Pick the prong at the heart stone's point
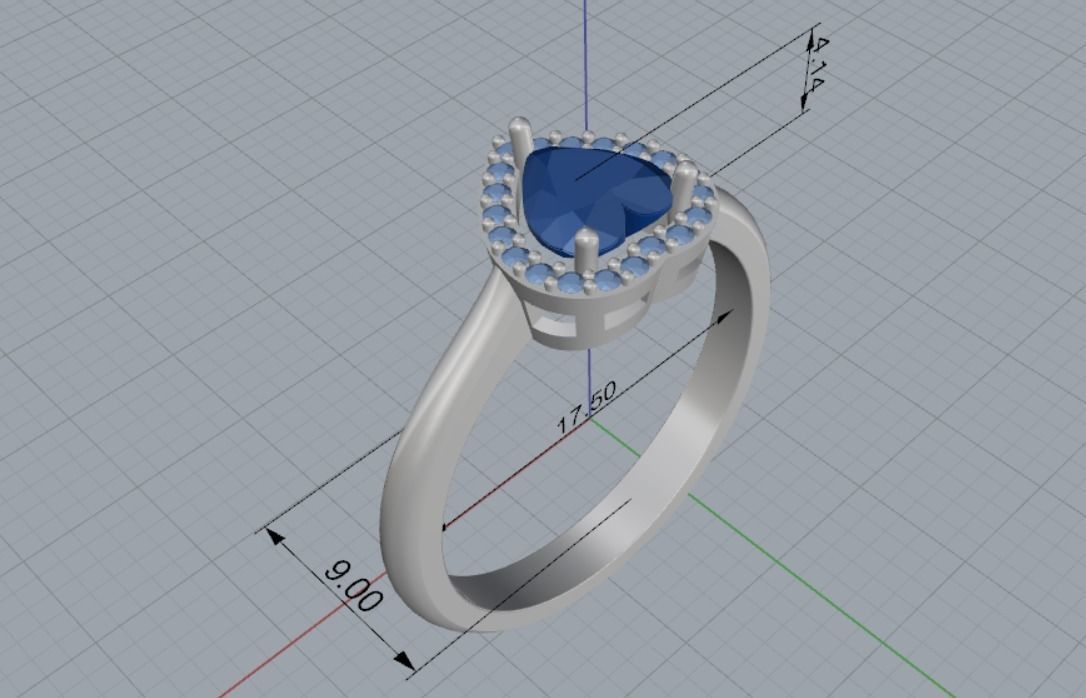 (x=587, y=253)
